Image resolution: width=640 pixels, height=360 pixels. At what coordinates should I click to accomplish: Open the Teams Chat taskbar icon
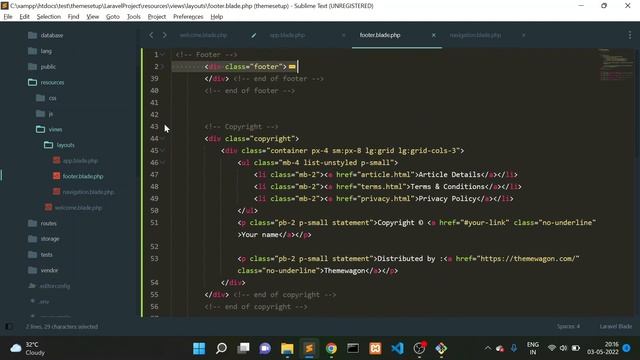265,348
